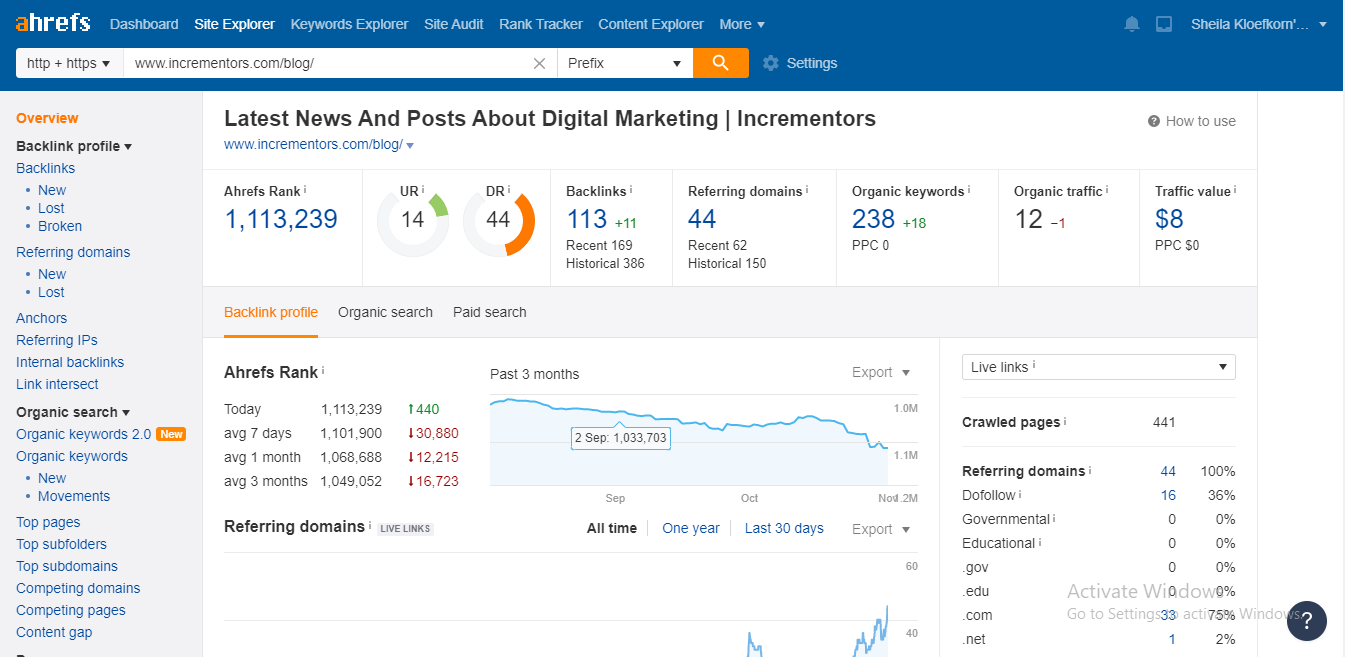Image resolution: width=1345 pixels, height=657 pixels.
Task: Select the All time range
Action: click(x=612, y=528)
